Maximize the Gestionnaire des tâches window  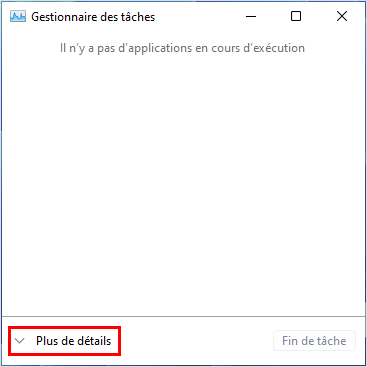point(296,16)
